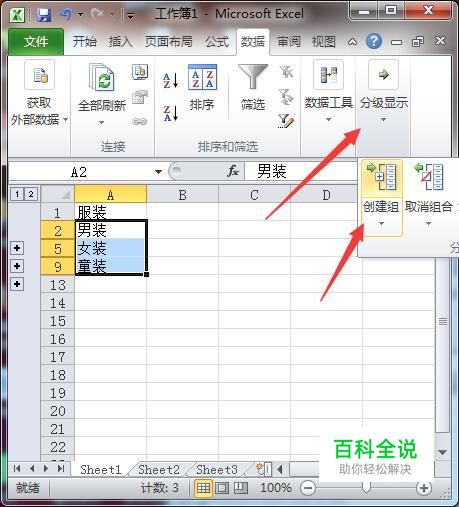Insert a new worksheet tab icon
This screenshot has height=507, width=459.
point(264,469)
